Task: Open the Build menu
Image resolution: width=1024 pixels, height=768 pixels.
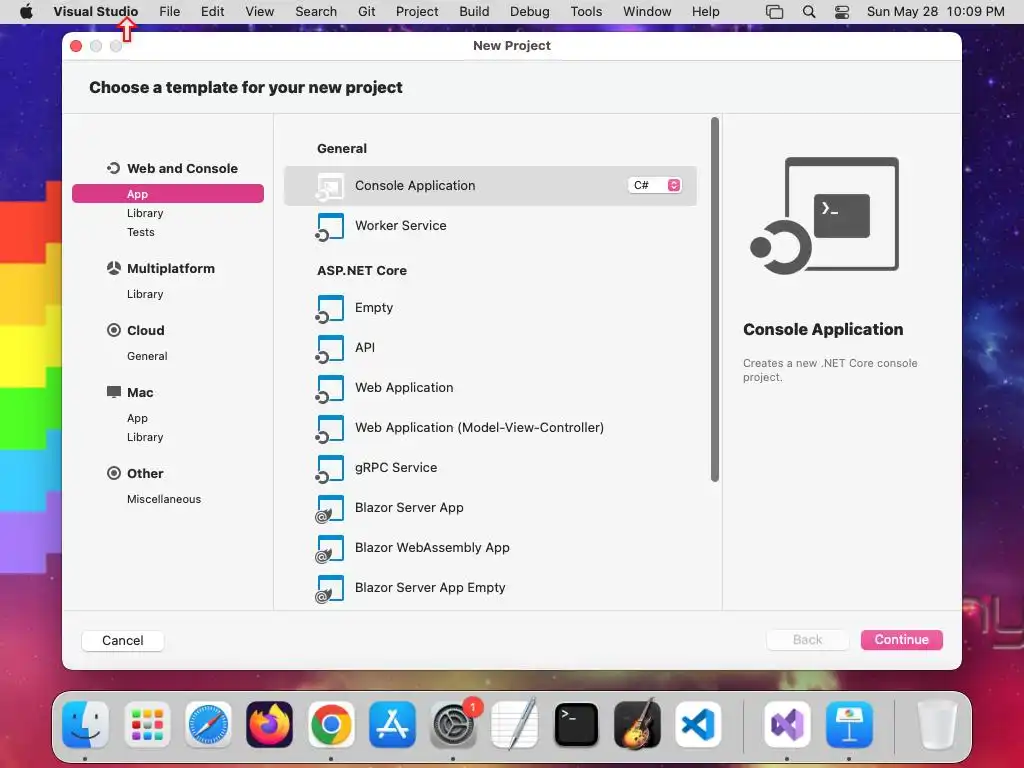Action: click(474, 11)
